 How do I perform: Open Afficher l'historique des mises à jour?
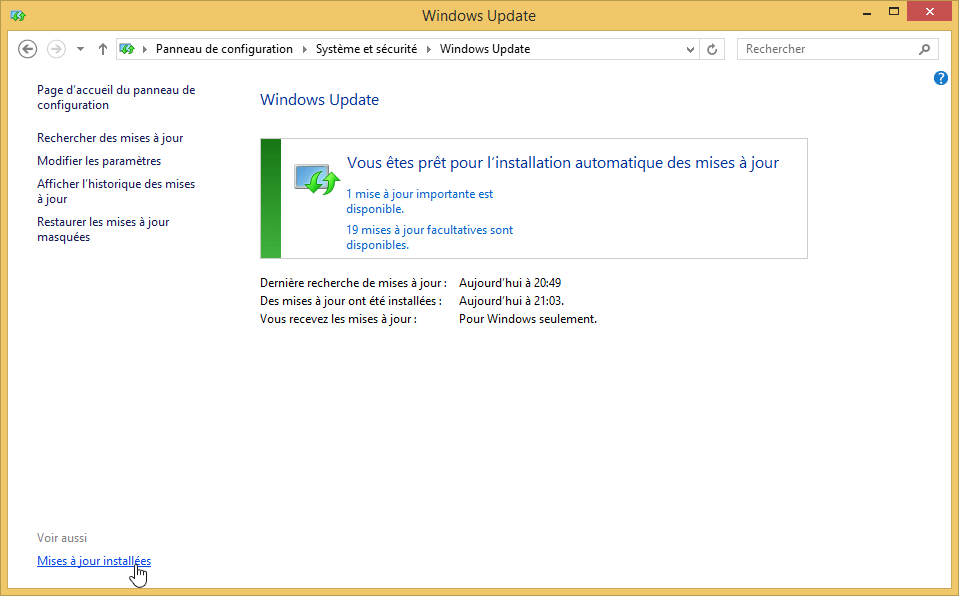coord(116,192)
